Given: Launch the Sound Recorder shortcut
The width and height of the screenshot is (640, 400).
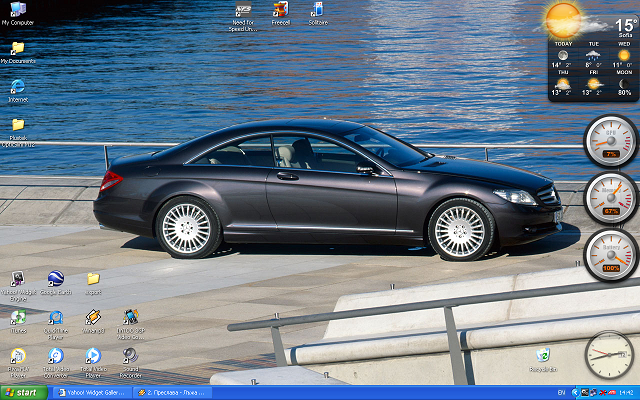Looking at the screenshot, I should click(x=130, y=355).
